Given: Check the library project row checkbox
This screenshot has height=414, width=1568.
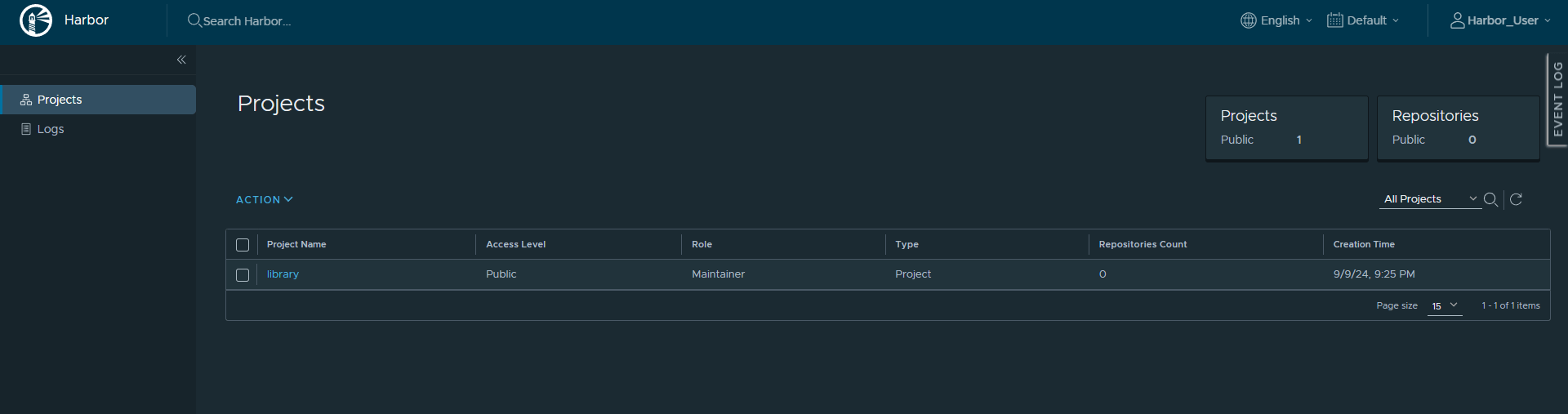Looking at the screenshot, I should click(x=243, y=275).
